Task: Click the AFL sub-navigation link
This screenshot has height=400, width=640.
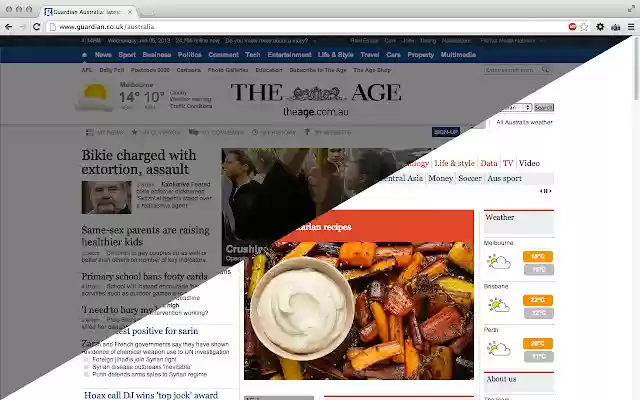Action: pos(87,70)
